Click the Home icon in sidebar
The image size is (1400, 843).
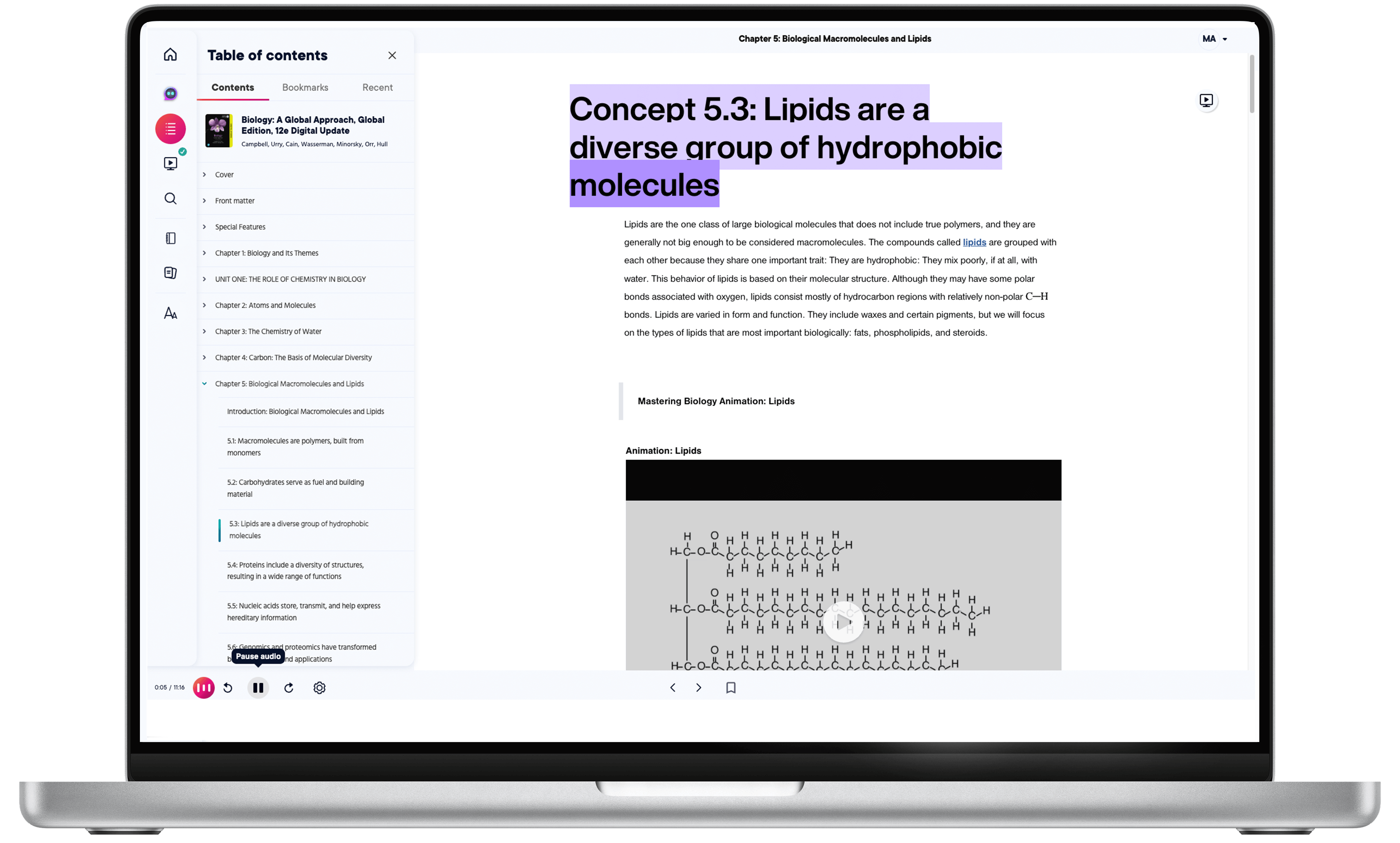pyautogui.click(x=171, y=54)
